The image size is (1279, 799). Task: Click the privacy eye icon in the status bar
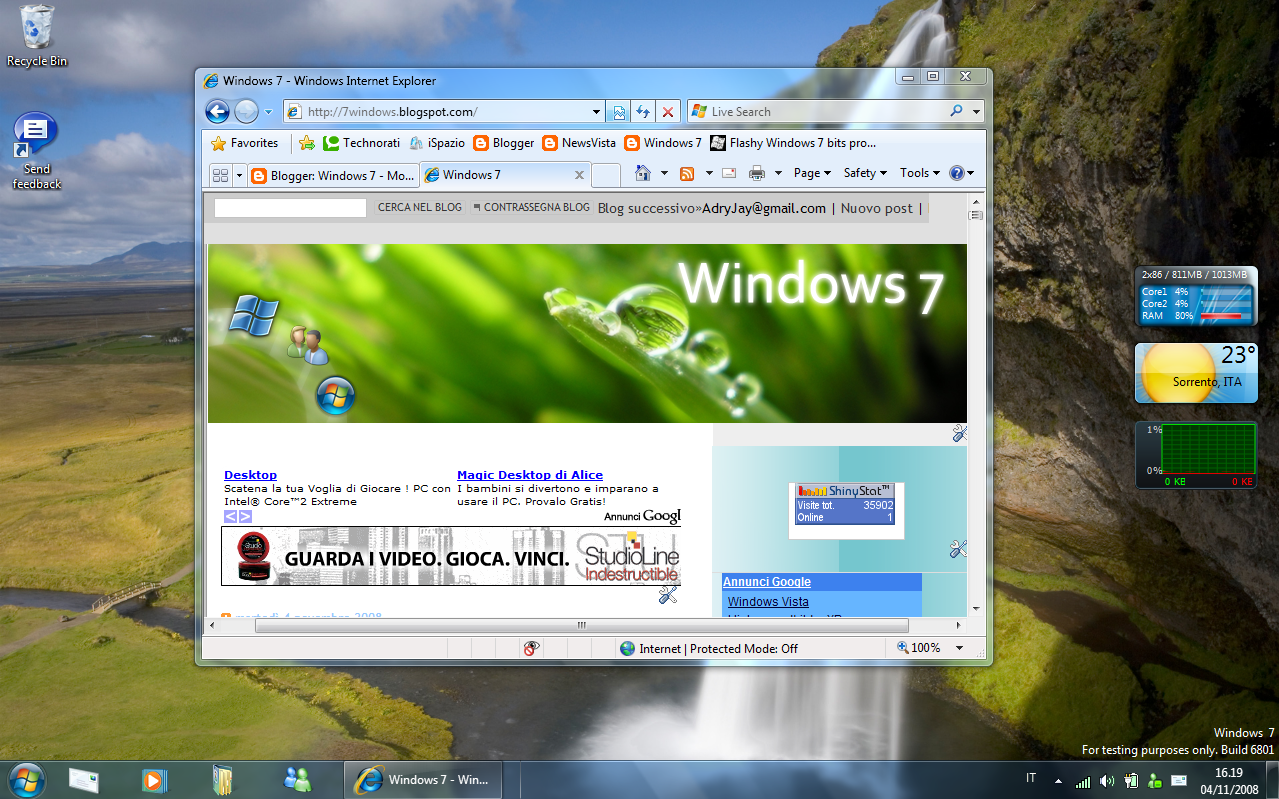[532, 648]
